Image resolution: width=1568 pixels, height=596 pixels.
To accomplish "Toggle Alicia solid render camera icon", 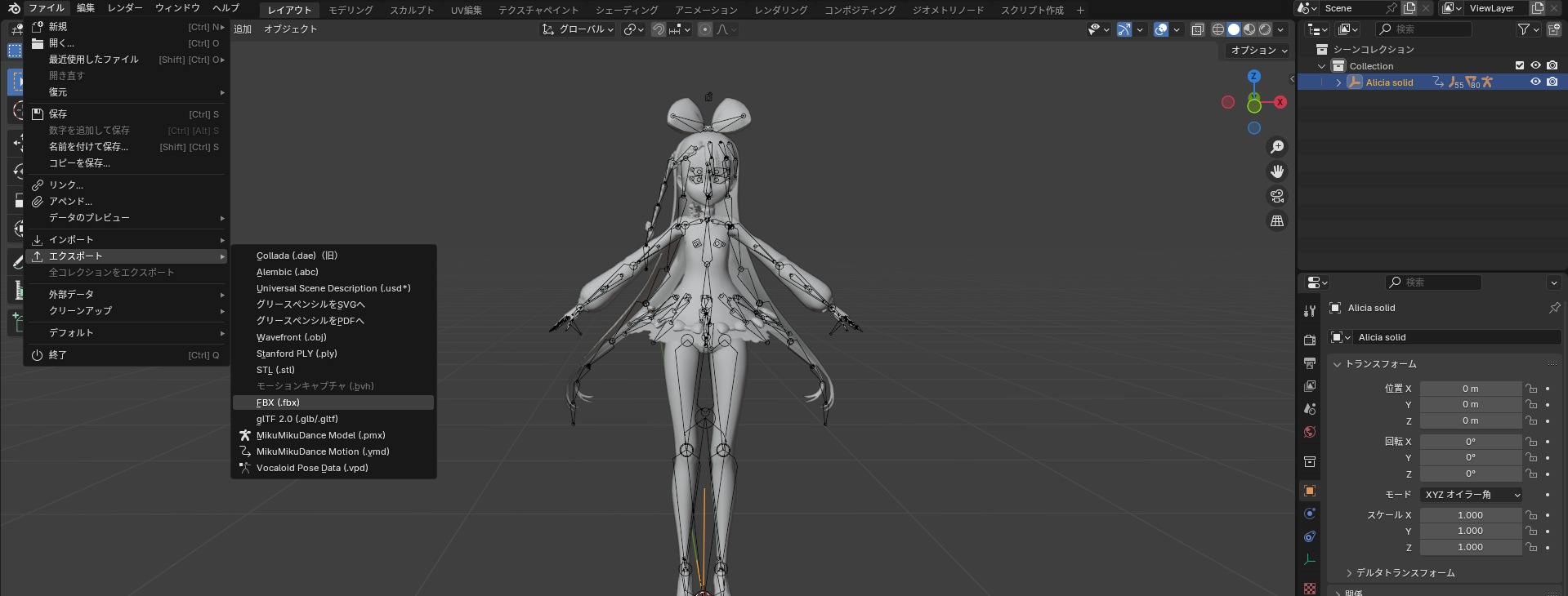I will point(1552,82).
